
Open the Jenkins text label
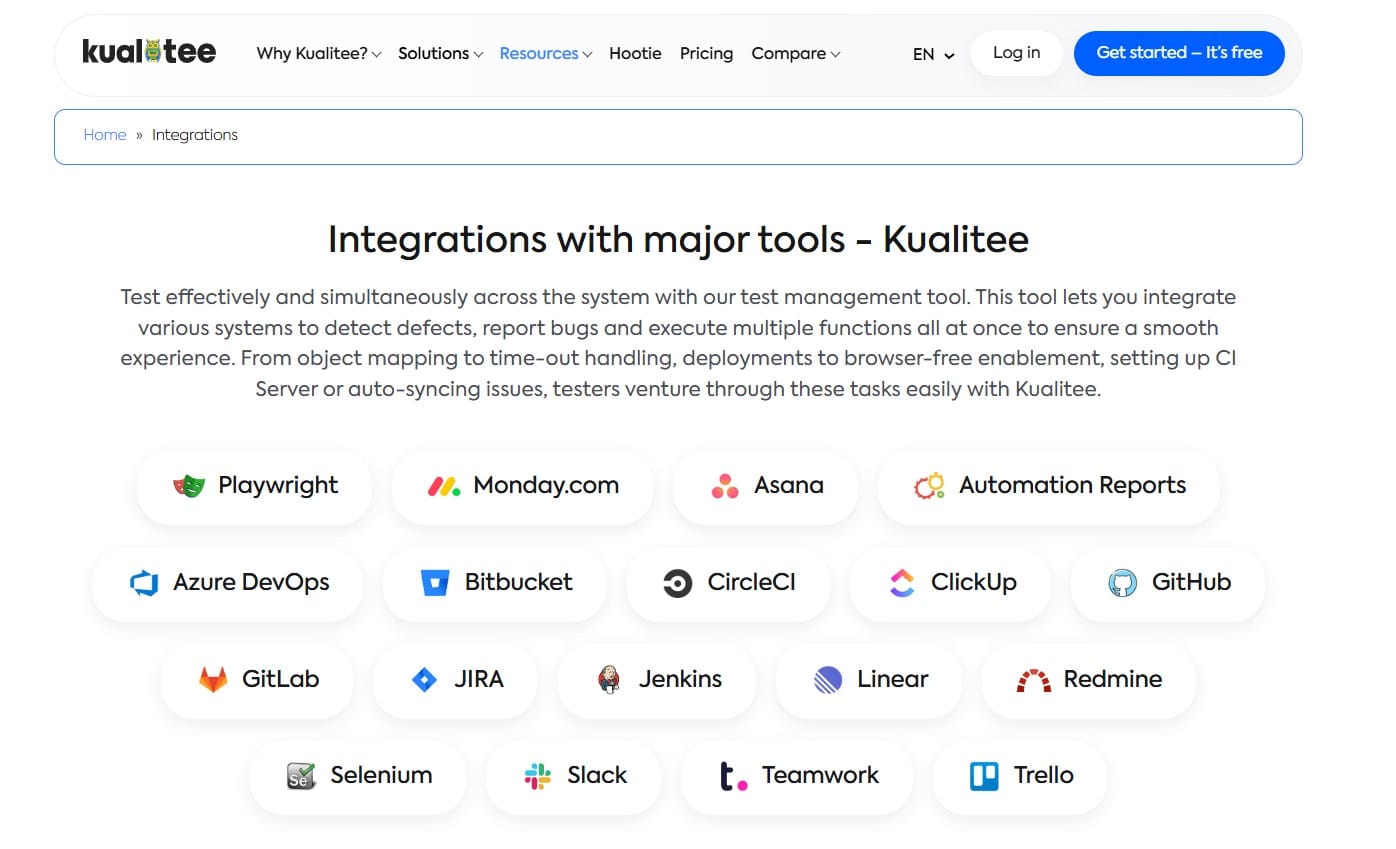[x=680, y=680]
